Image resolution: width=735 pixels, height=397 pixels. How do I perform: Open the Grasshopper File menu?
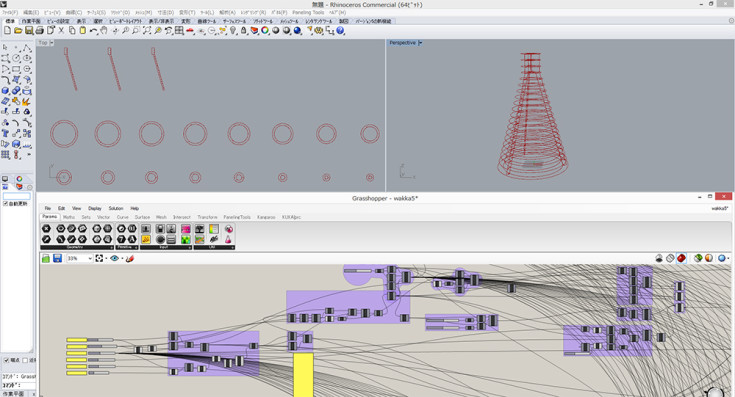coord(48,208)
